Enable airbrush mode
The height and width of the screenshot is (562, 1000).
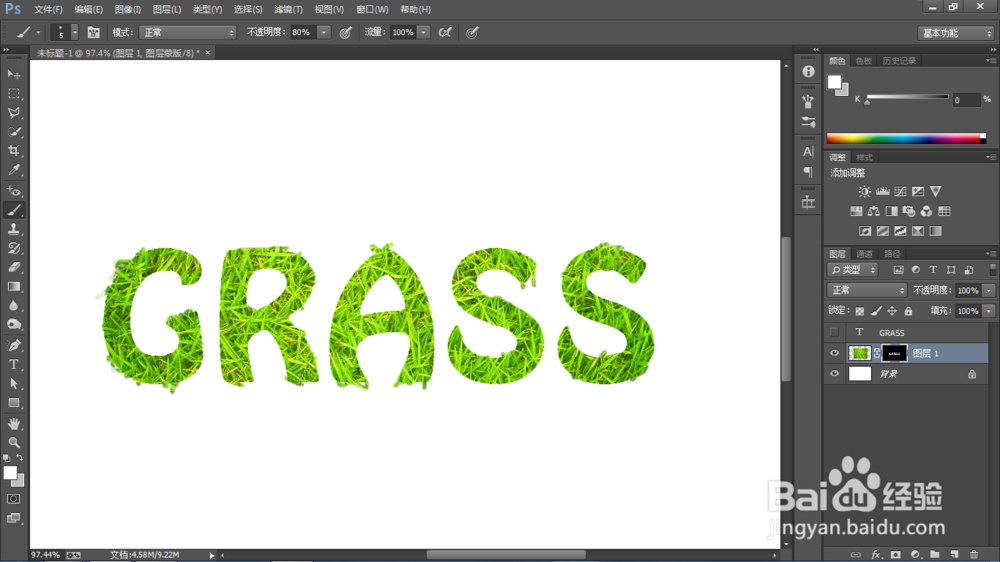tap(445, 33)
